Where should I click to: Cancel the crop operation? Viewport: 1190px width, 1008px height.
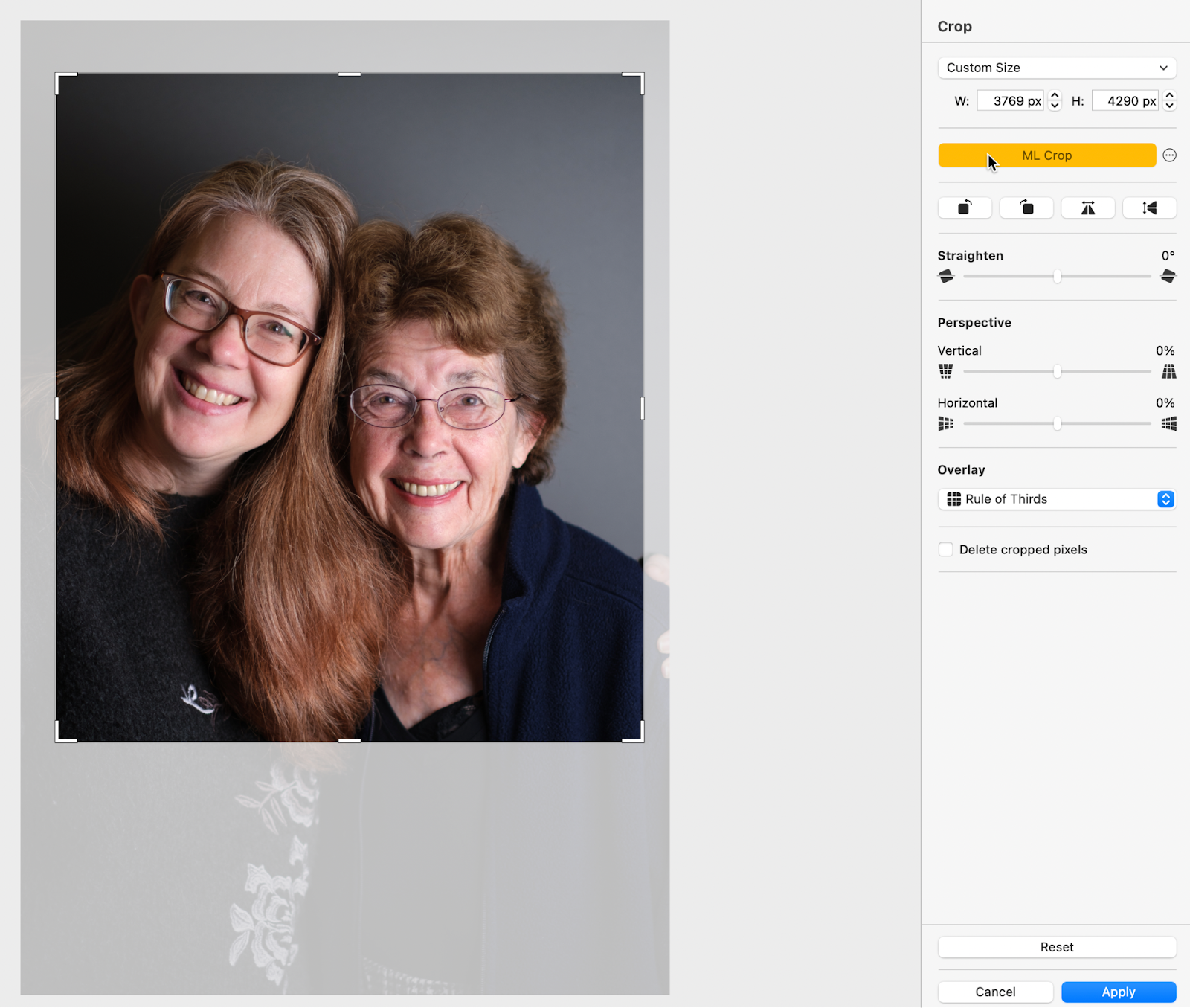[x=995, y=992]
